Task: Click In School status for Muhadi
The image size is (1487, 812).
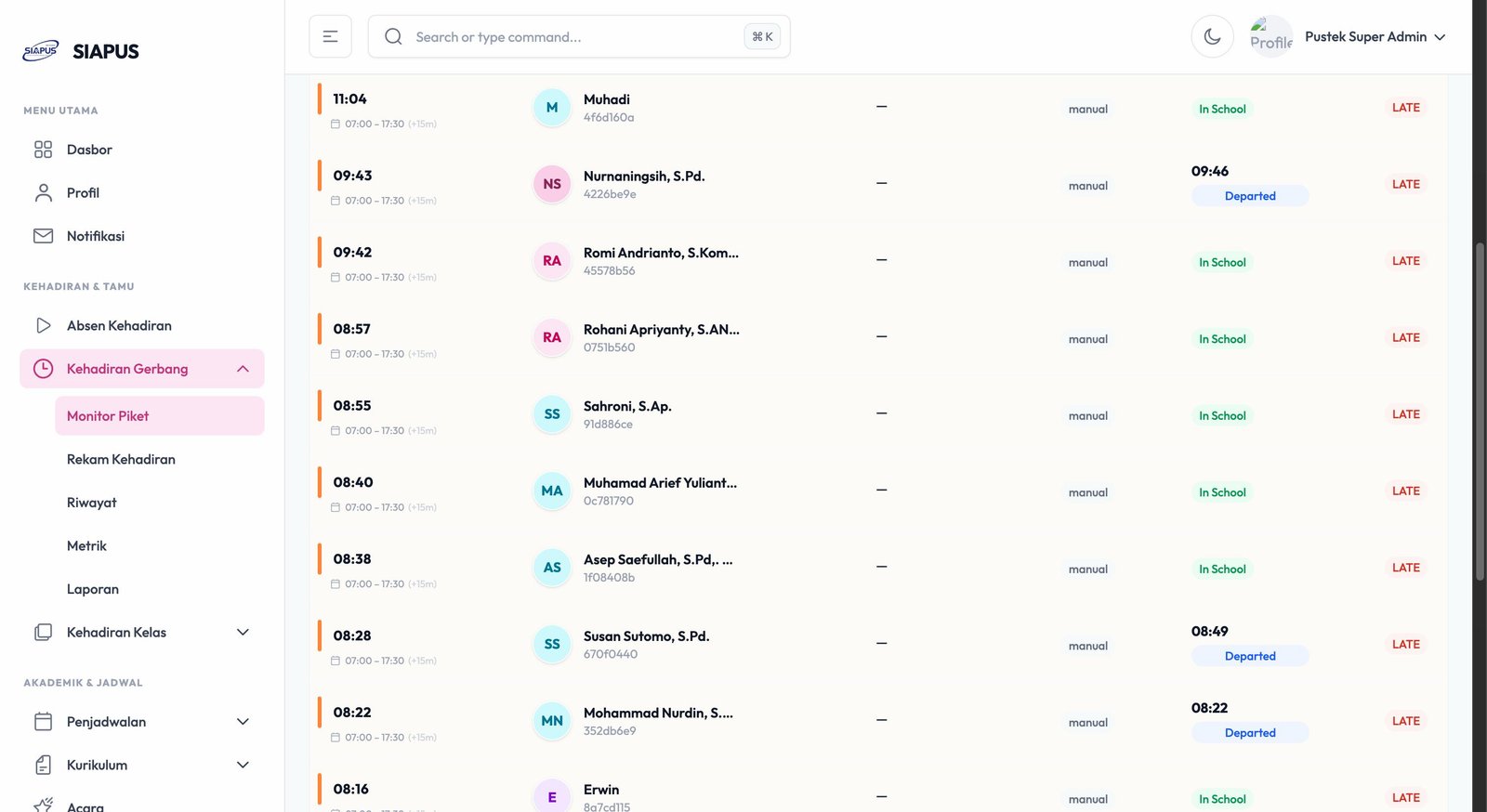Action: point(1222,109)
